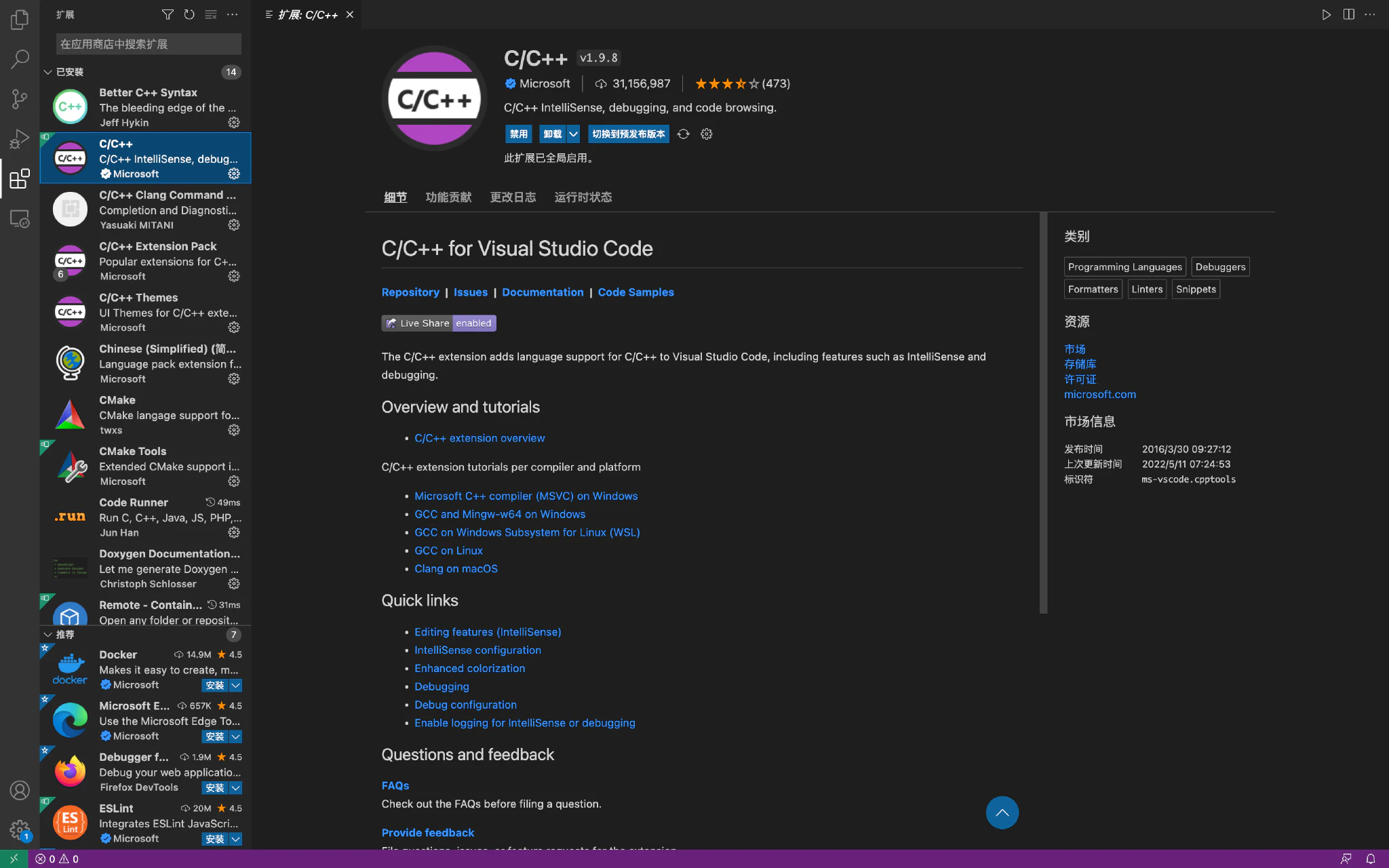Open the Search view
The width and height of the screenshot is (1389, 868).
(19, 60)
